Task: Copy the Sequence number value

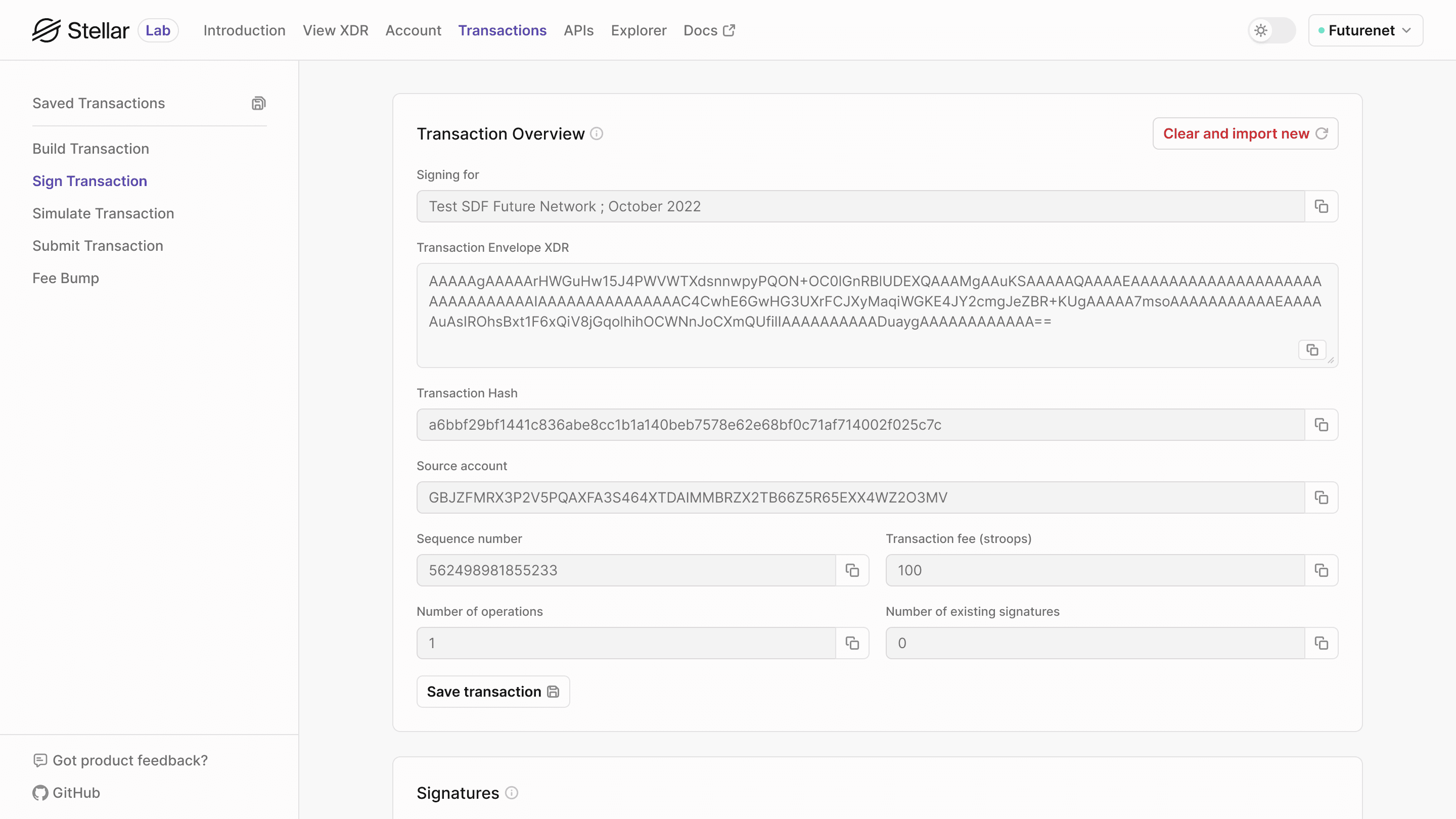Action: point(852,570)
